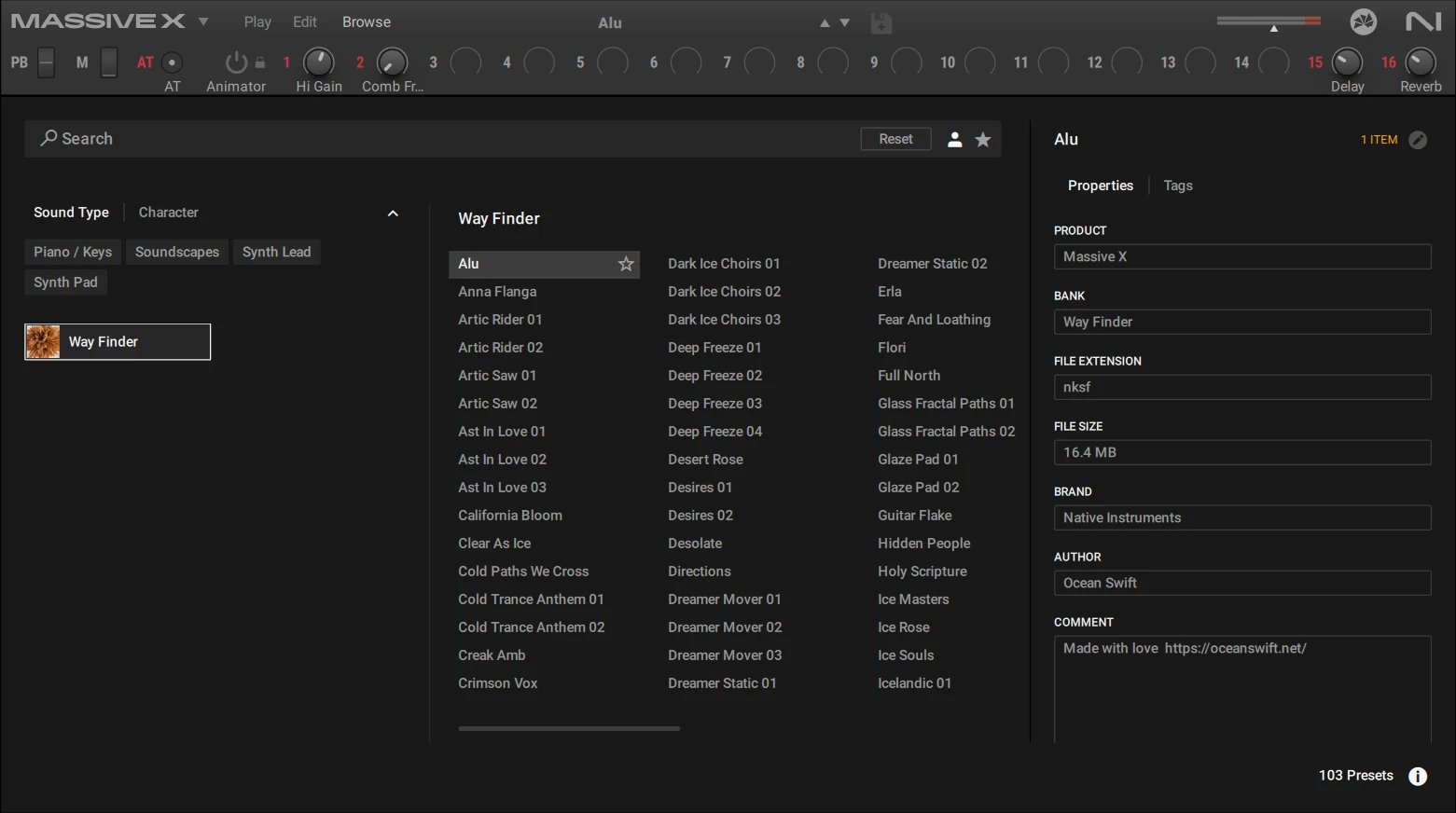Load the Fear And Loathing preset
1456x813 pixels.
point(934,320)
